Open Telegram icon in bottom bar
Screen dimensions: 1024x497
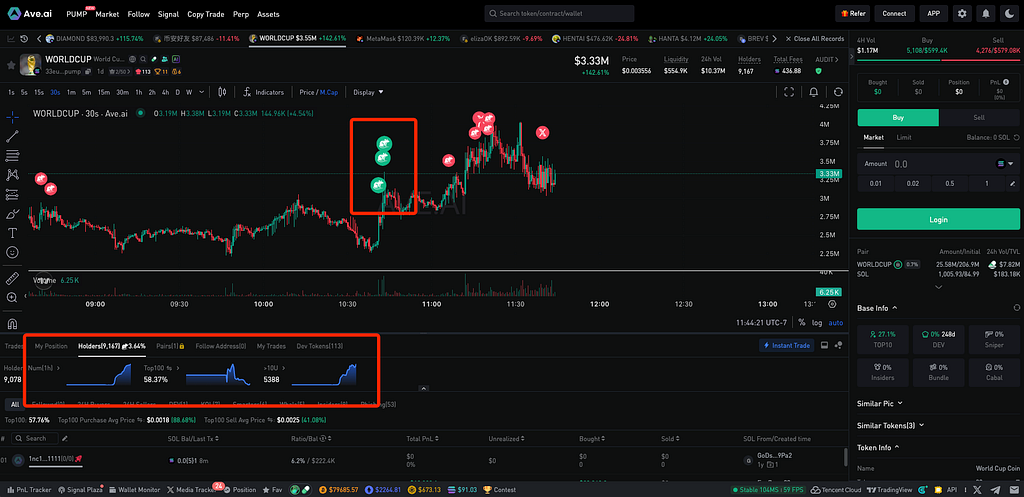pos(995,489)
